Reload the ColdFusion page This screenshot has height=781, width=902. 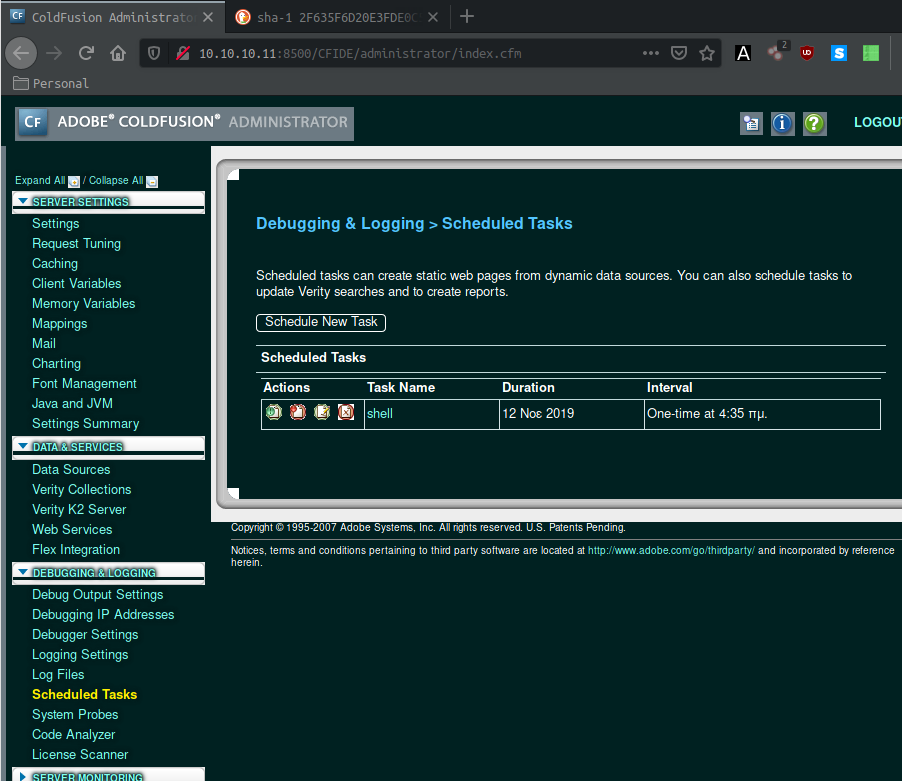[x=86, y=53]
